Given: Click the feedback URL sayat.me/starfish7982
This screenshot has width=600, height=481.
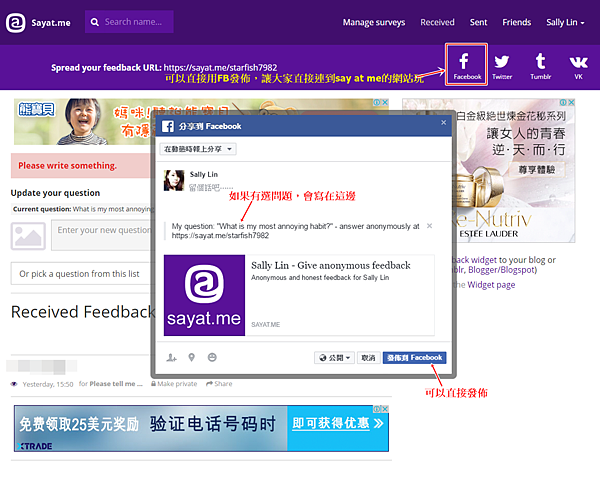Looking at the screenshot, I should [220, 67].
